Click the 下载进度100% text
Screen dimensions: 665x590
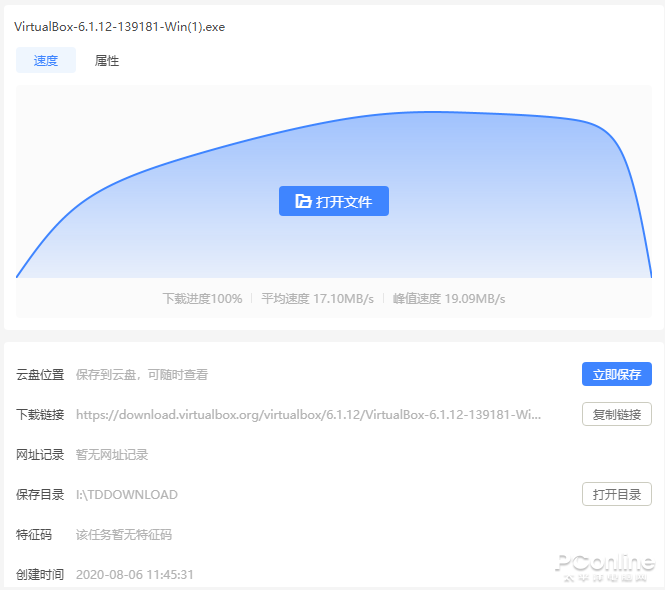(x=202, y=299)
